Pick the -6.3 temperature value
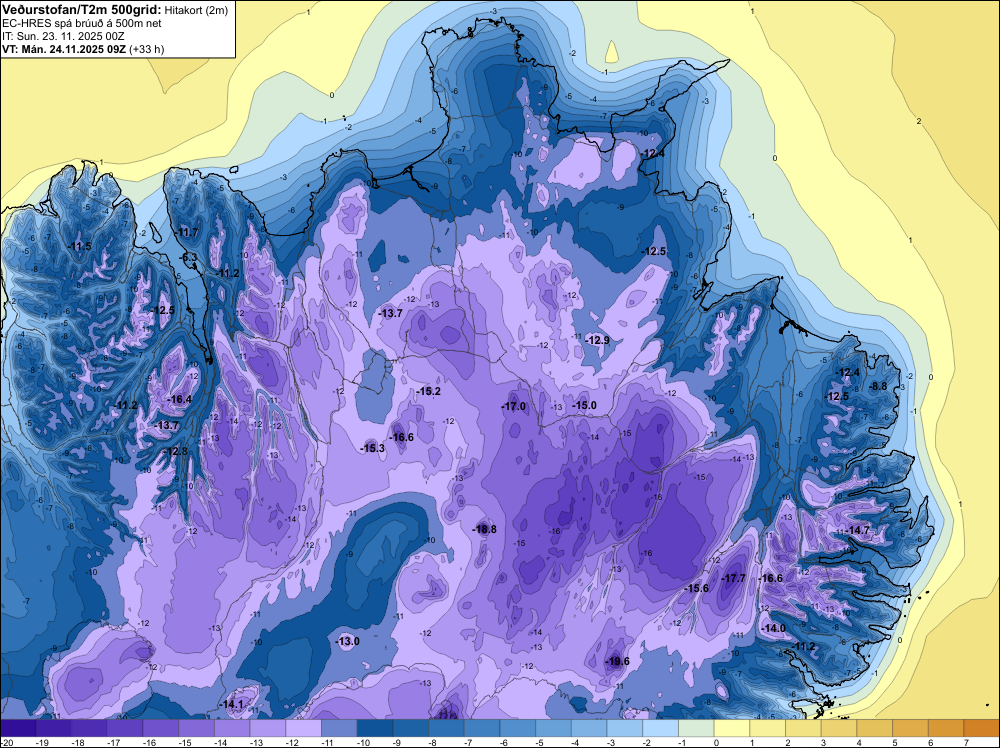Viewport: 1000px width, 748px height. tap(189, 257)
